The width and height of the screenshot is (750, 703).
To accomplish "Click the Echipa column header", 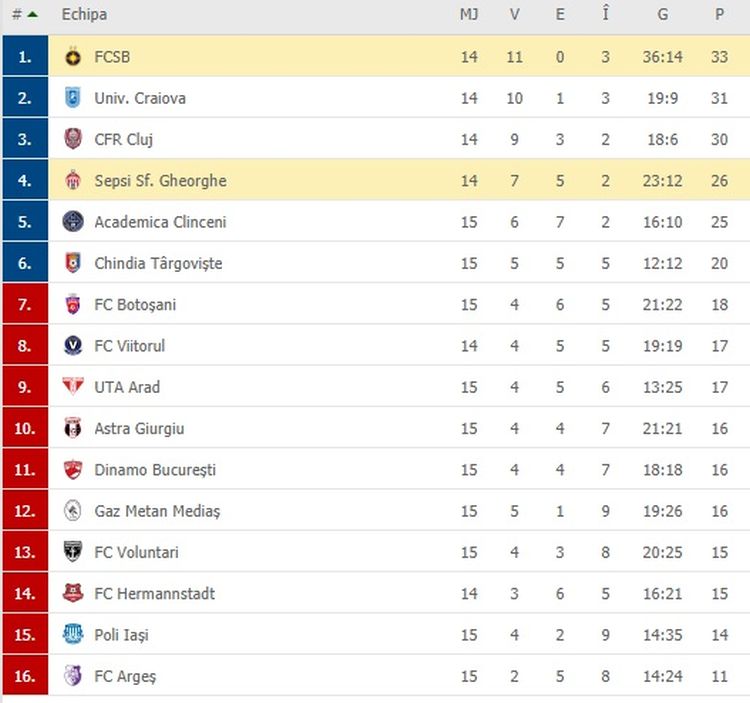I will click(84, 15).
